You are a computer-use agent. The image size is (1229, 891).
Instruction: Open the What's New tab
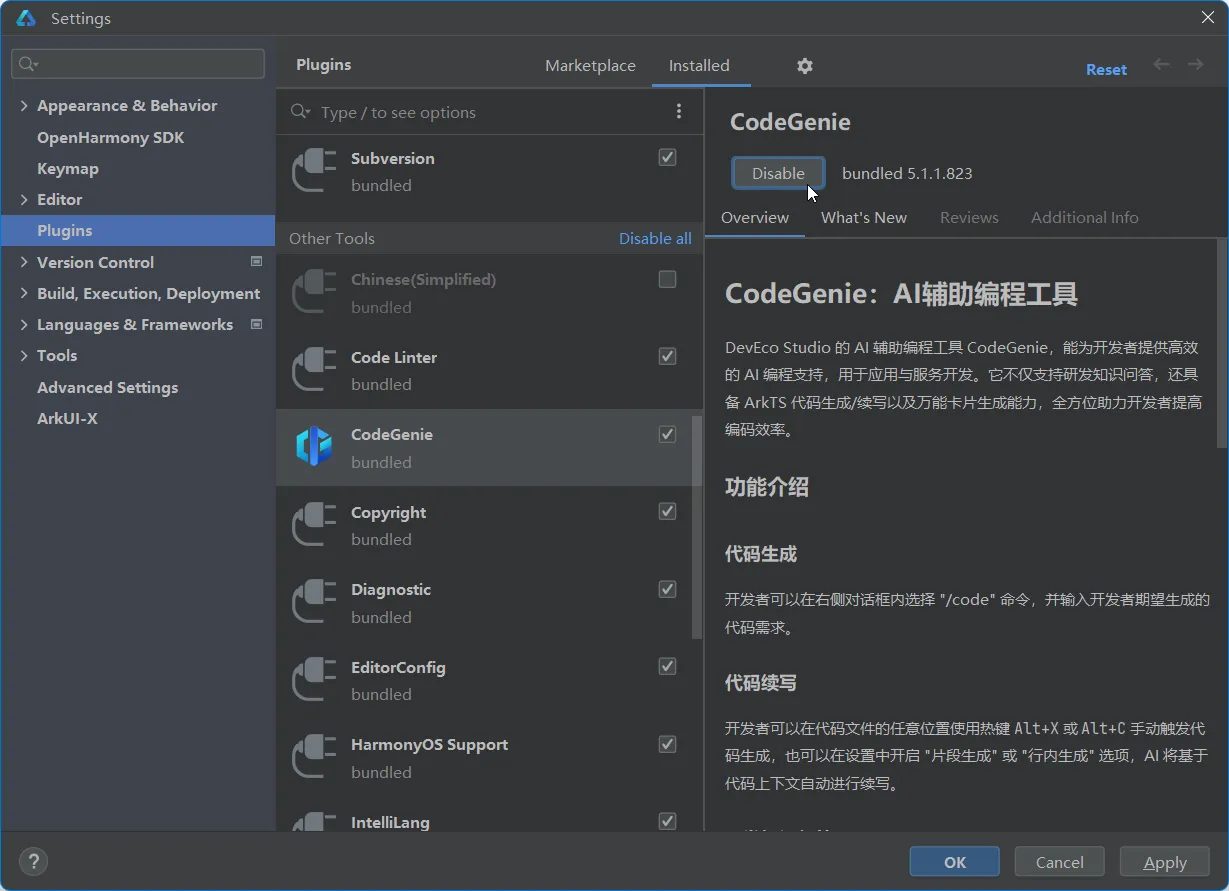tap(864, 218)
